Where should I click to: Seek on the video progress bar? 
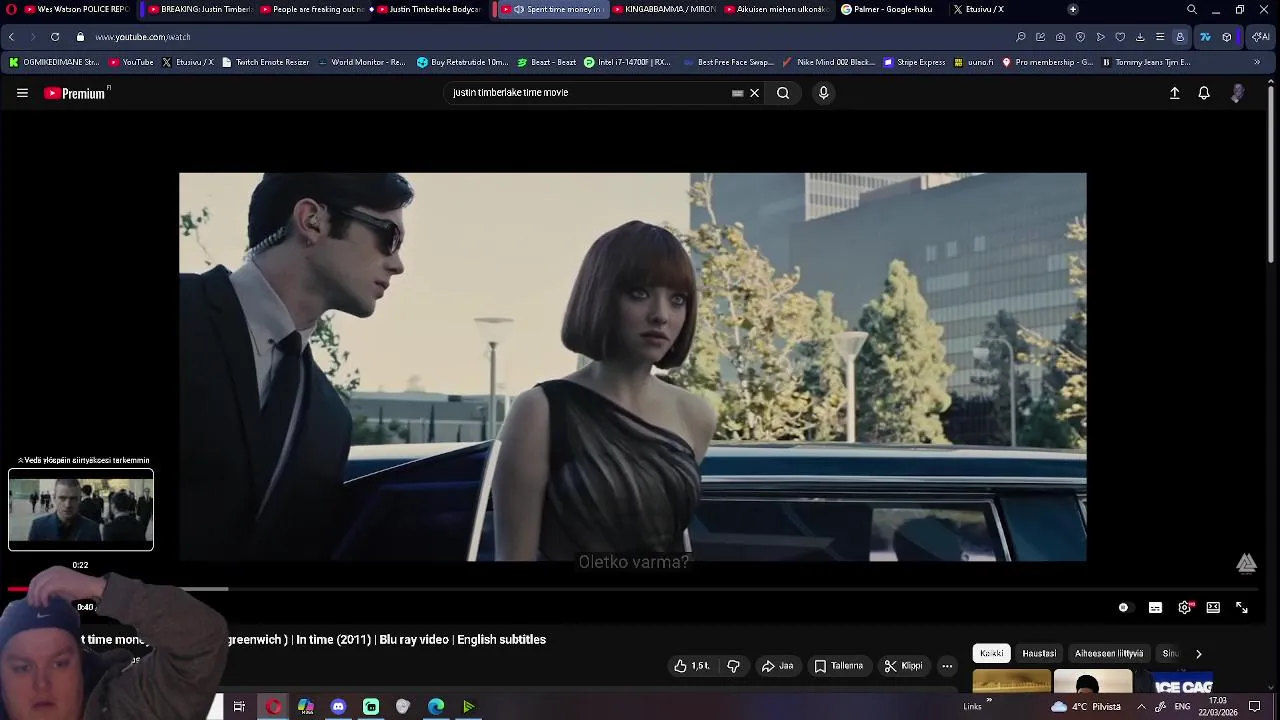pyautogui.click(x=632, y=589)
